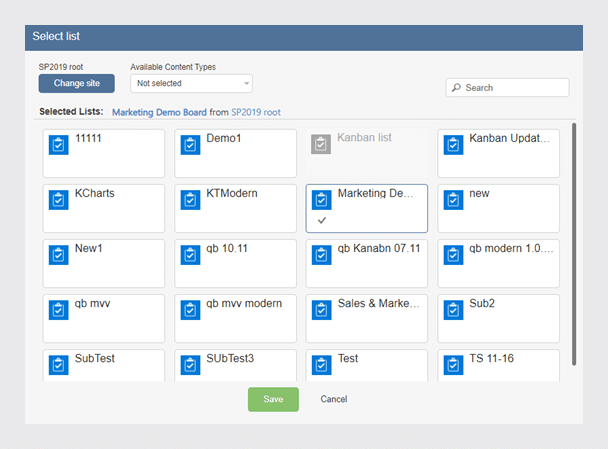The image size is (608, 449).
Task: Select the Kanban Updat... list name
Action: [x=510, y=138]
